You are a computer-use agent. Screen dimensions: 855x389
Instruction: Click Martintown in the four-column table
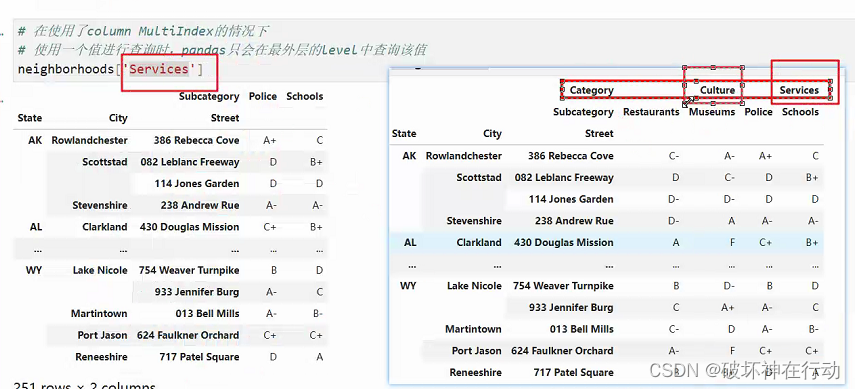[x=473, y=329]
